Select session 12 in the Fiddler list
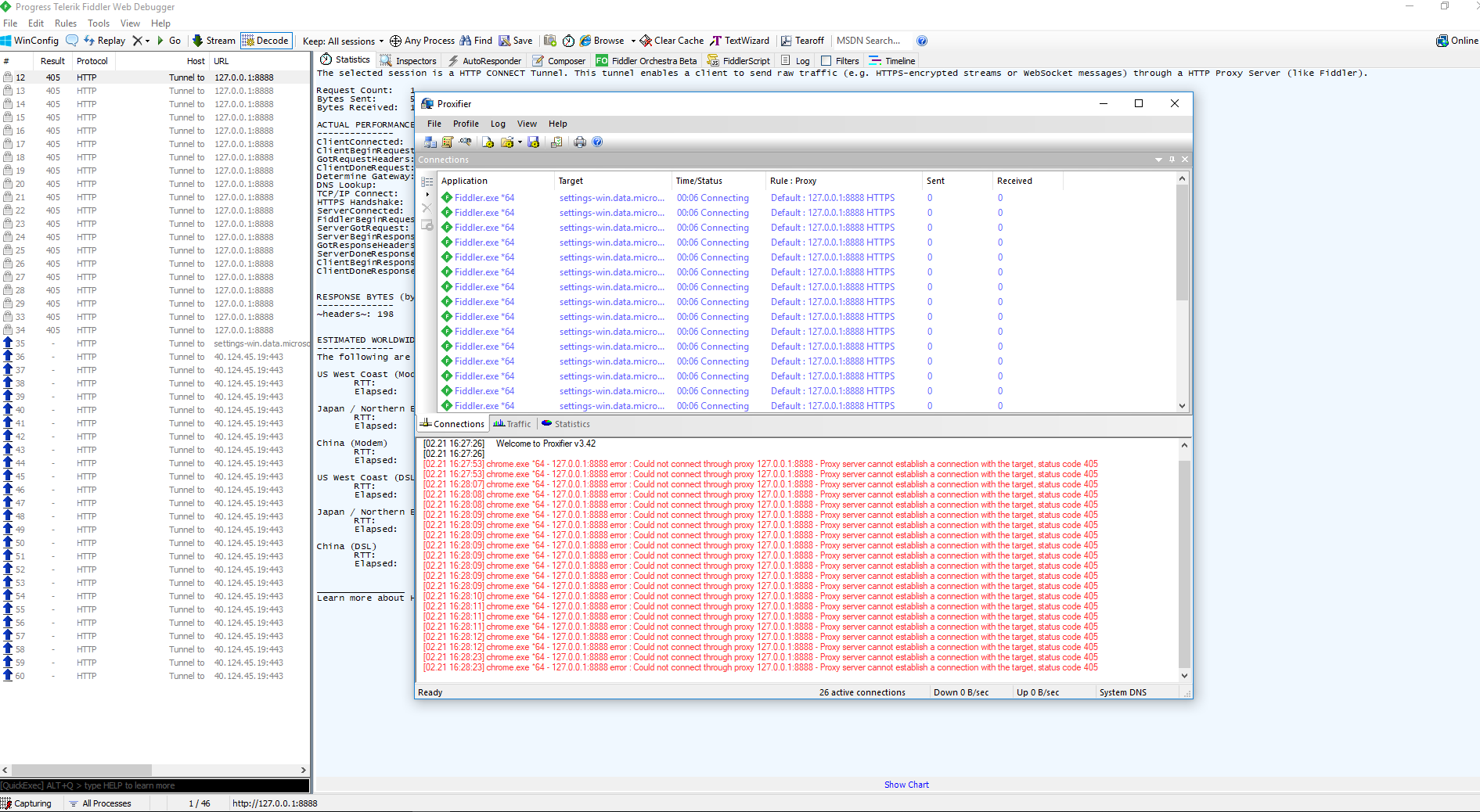 (156, 77)
